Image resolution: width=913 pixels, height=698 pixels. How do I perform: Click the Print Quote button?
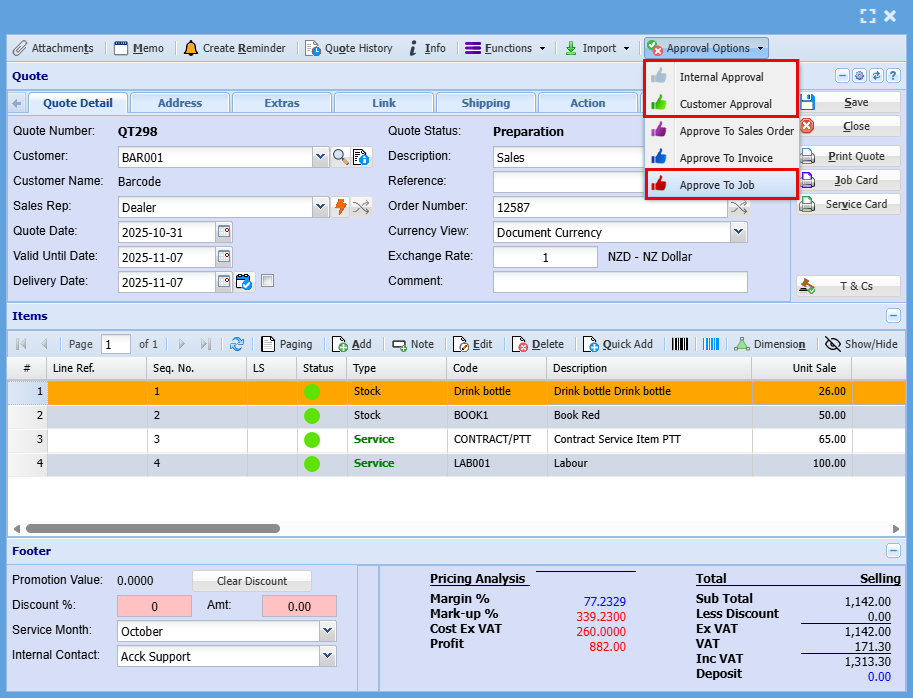pos(848,156)
